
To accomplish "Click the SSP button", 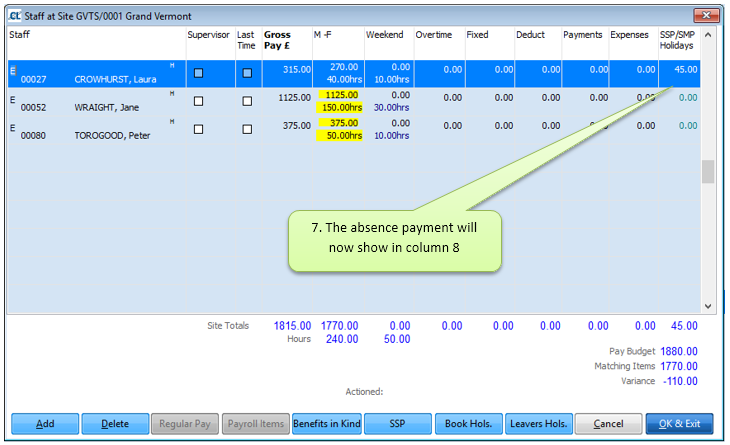I will click(397, 424).
